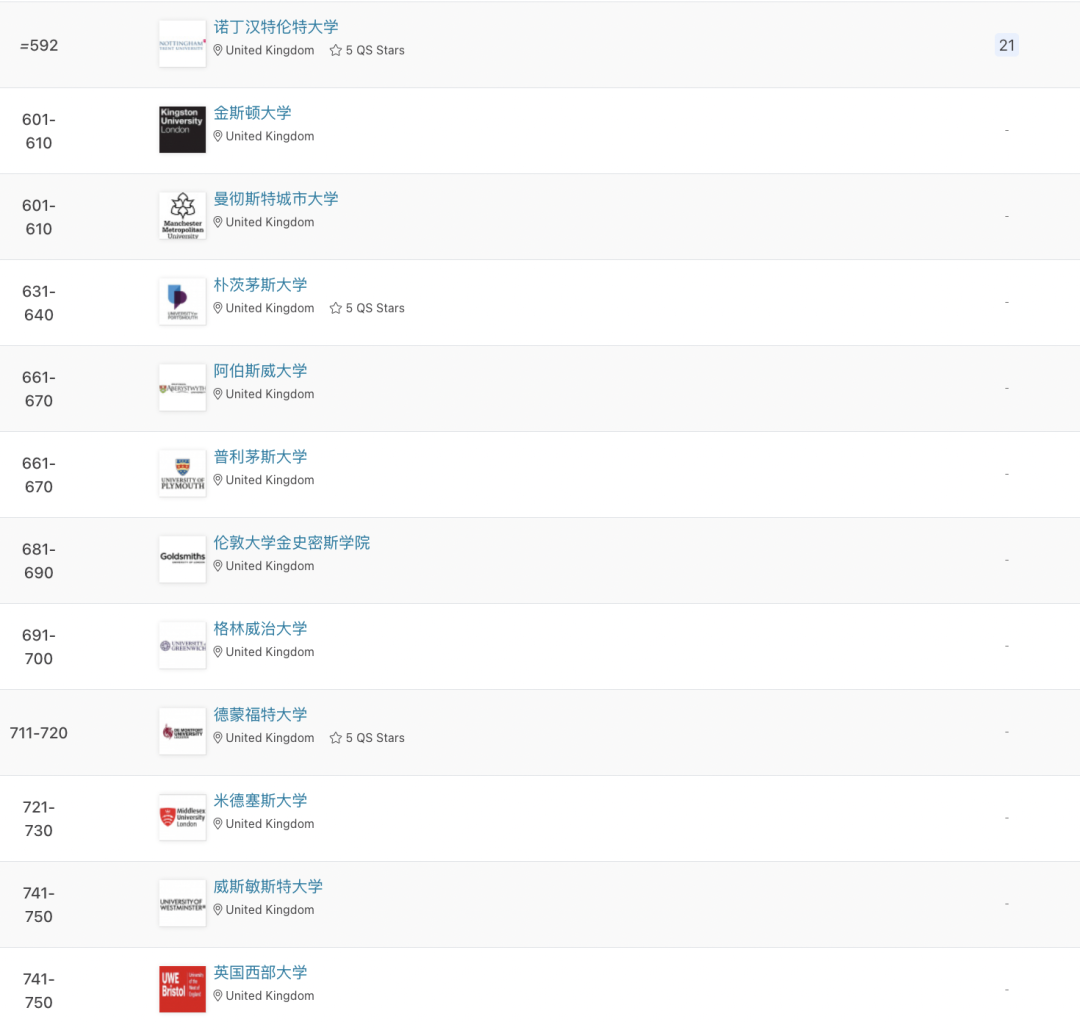Click rank "661-670" in the 阿伯斯威大学 row
Viewport: 1080px width, 1030px height.
[x=39, y=389]
